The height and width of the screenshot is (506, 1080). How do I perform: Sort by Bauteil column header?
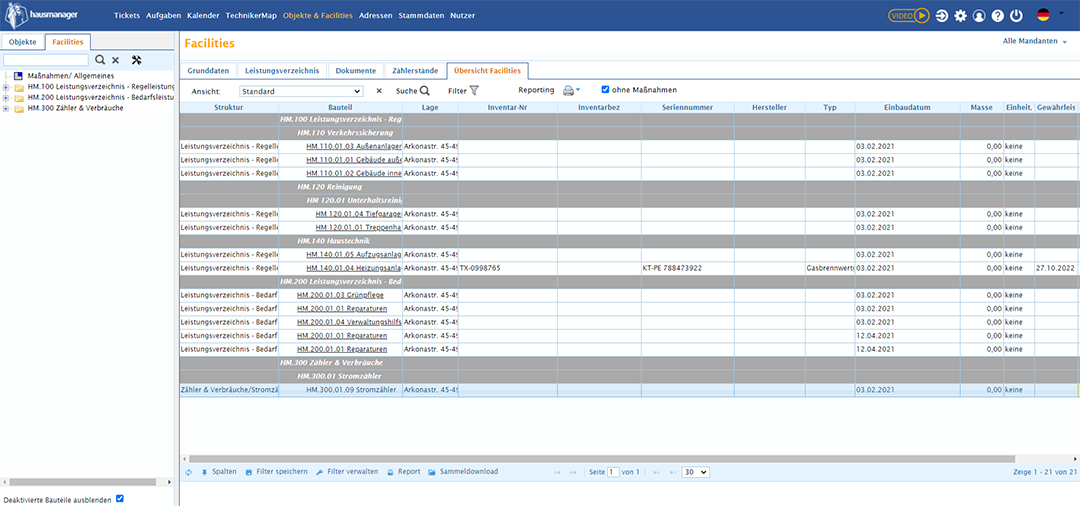click(x=340, y=107)
